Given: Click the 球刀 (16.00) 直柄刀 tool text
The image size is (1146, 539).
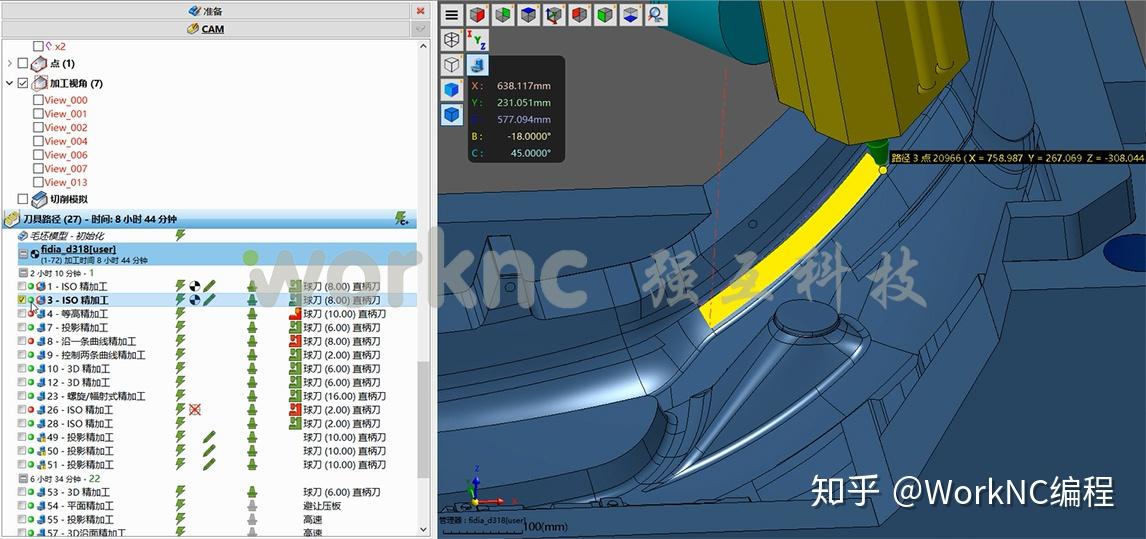Looking at the screenshot, I should point(342,396).
